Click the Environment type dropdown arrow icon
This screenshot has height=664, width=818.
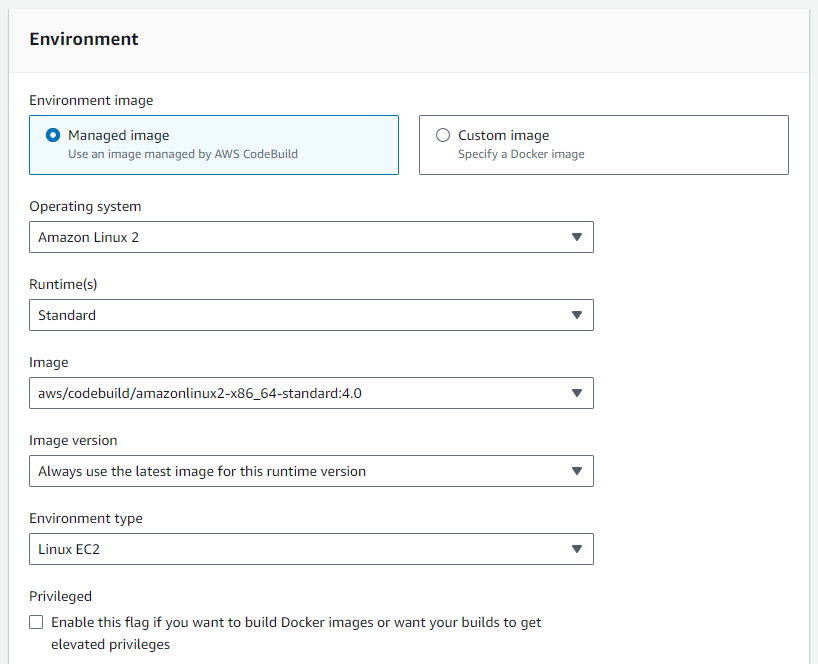tap(576, 549)
